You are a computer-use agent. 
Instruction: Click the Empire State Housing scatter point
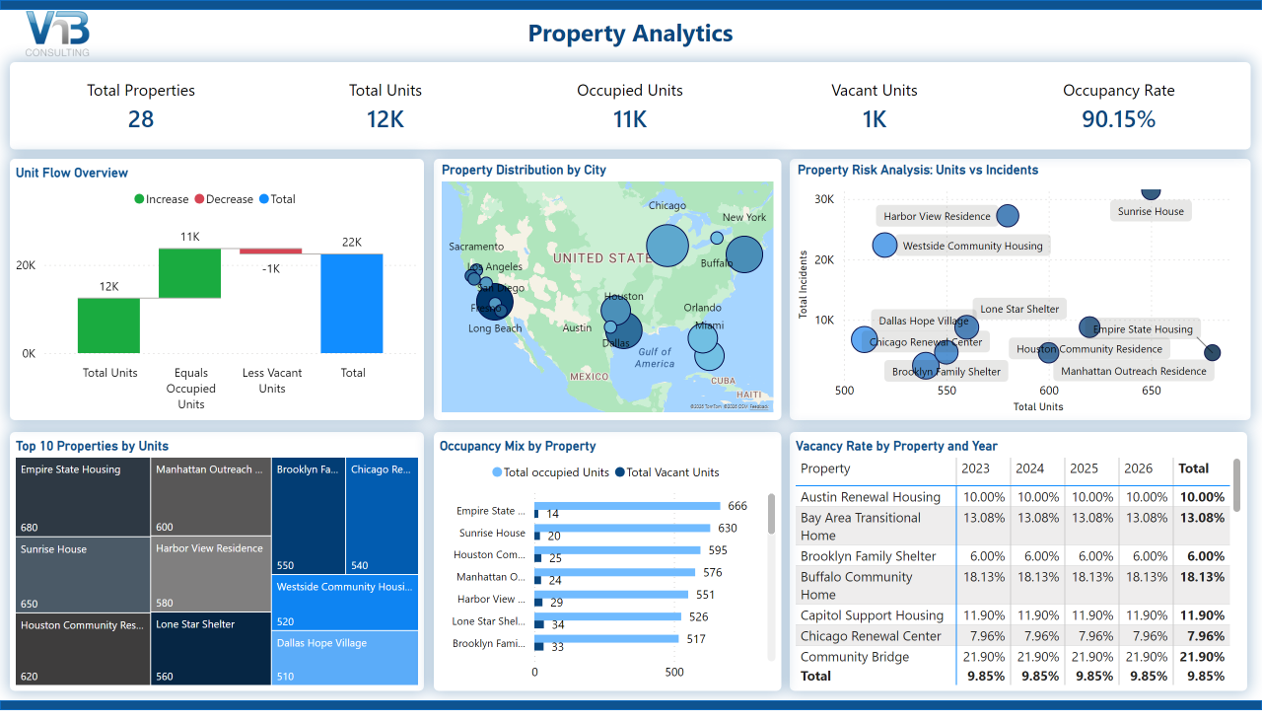(x=1212, y=352)
